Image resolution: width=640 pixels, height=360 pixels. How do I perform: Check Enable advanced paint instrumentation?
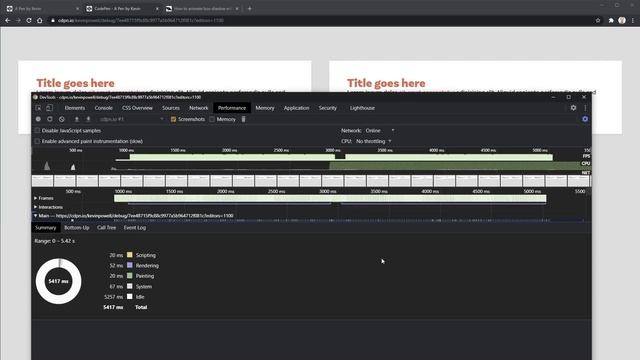pos(38,141)
